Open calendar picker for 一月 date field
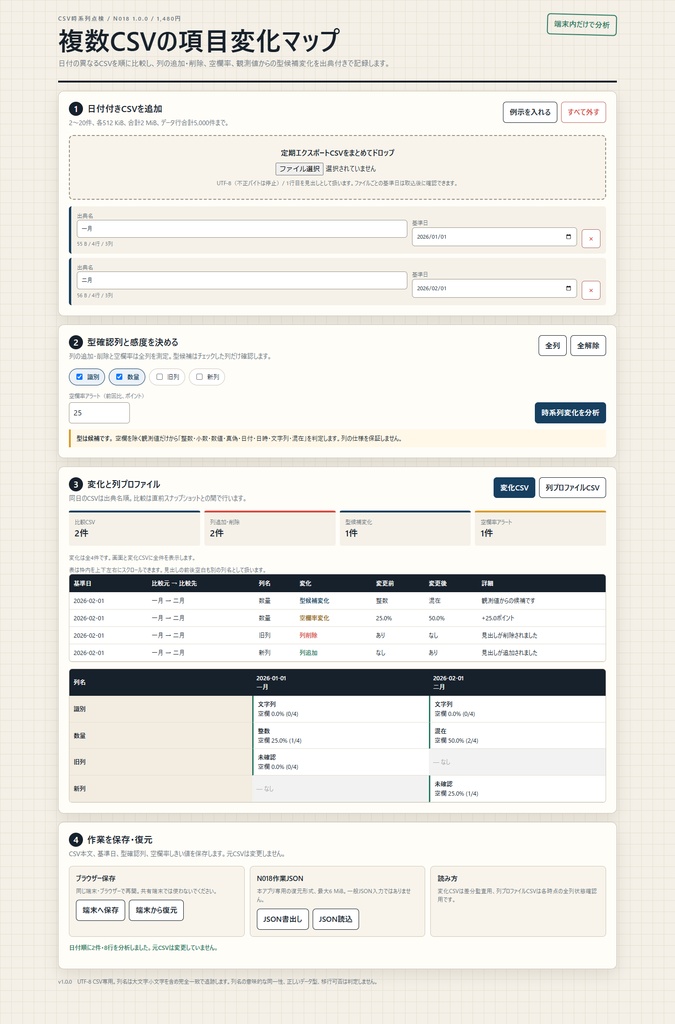The image size is (675, 1024). (568, 236)
